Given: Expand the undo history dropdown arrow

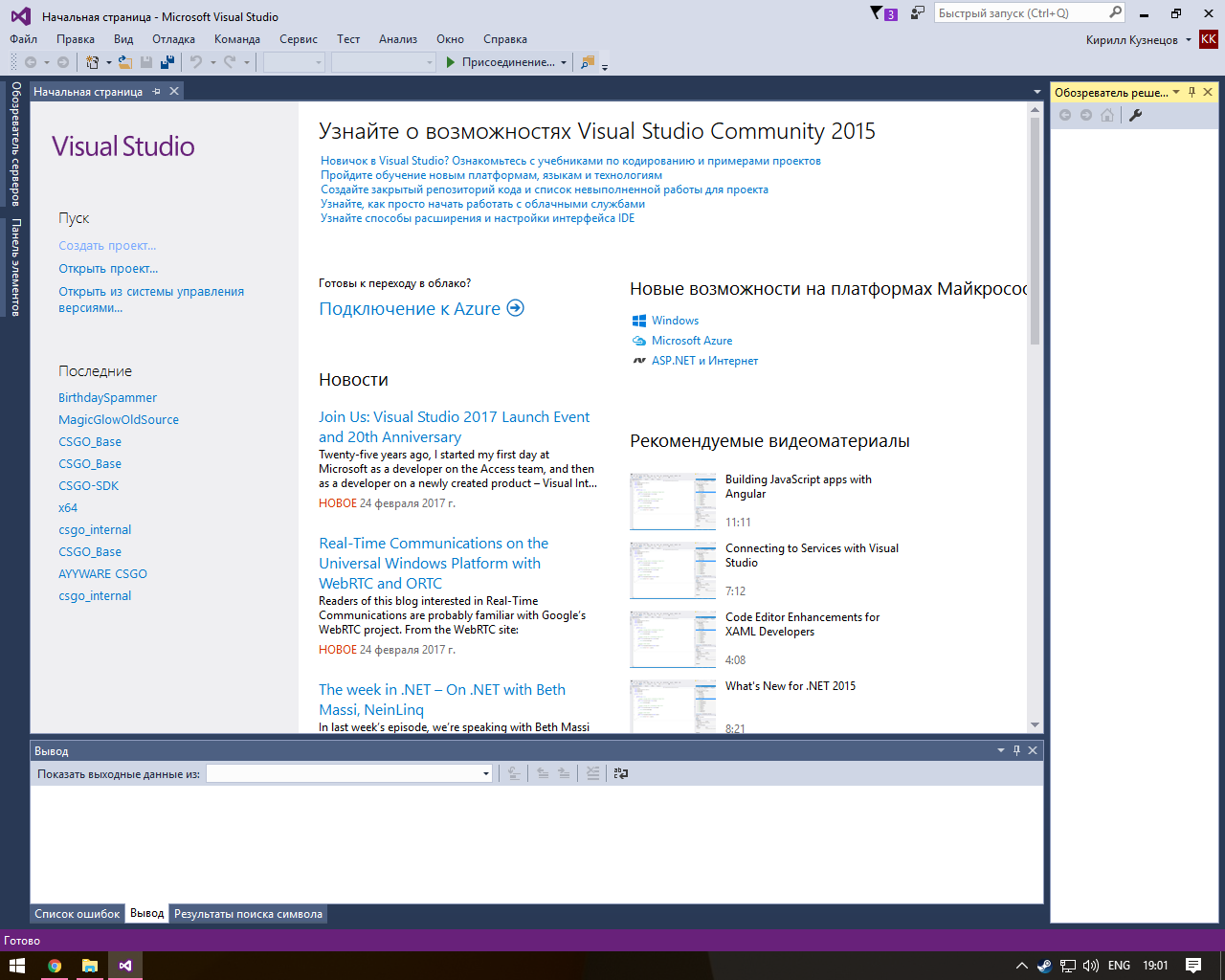Looking at the screenshot, I should (x=212, y=62).
